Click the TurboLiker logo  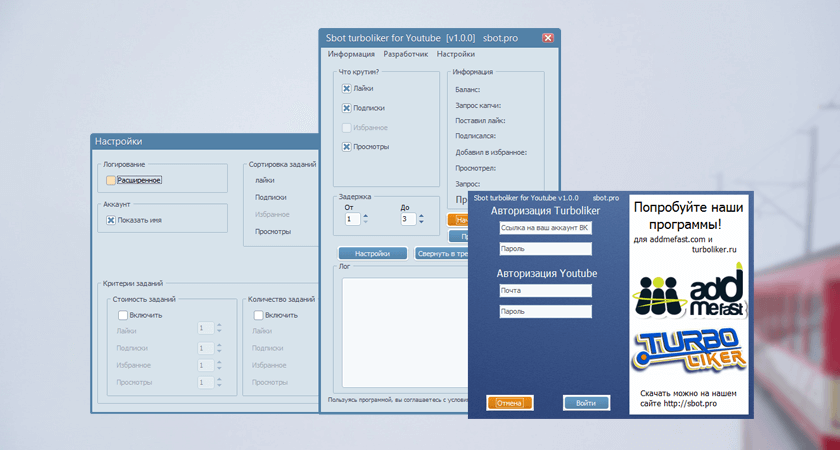[690, 350]
